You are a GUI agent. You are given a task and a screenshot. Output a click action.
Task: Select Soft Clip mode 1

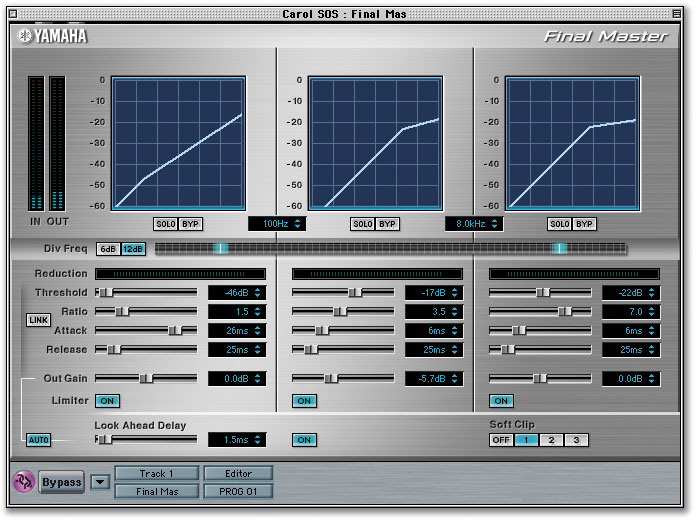pos(526,440)
